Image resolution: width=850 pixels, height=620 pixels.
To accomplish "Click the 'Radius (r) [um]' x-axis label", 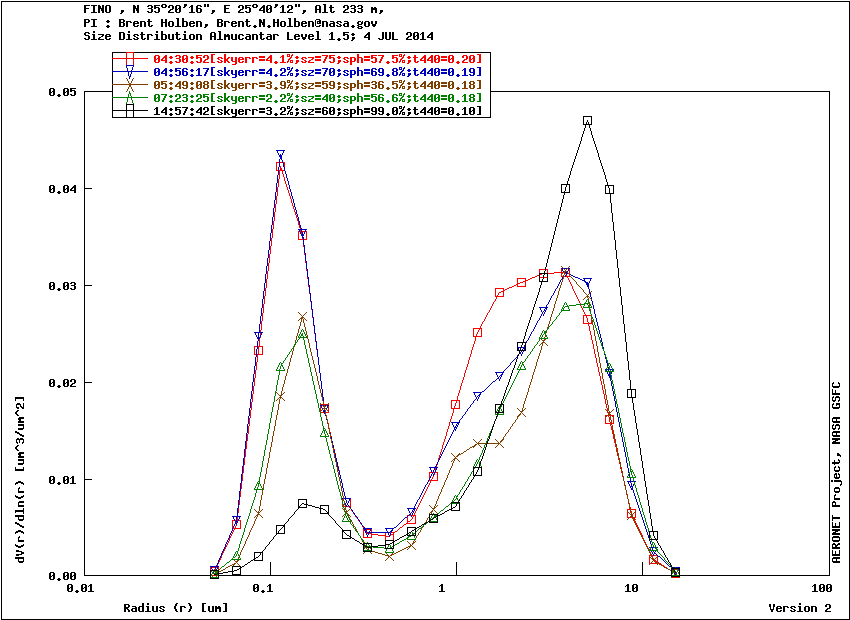I will [175, 608].
